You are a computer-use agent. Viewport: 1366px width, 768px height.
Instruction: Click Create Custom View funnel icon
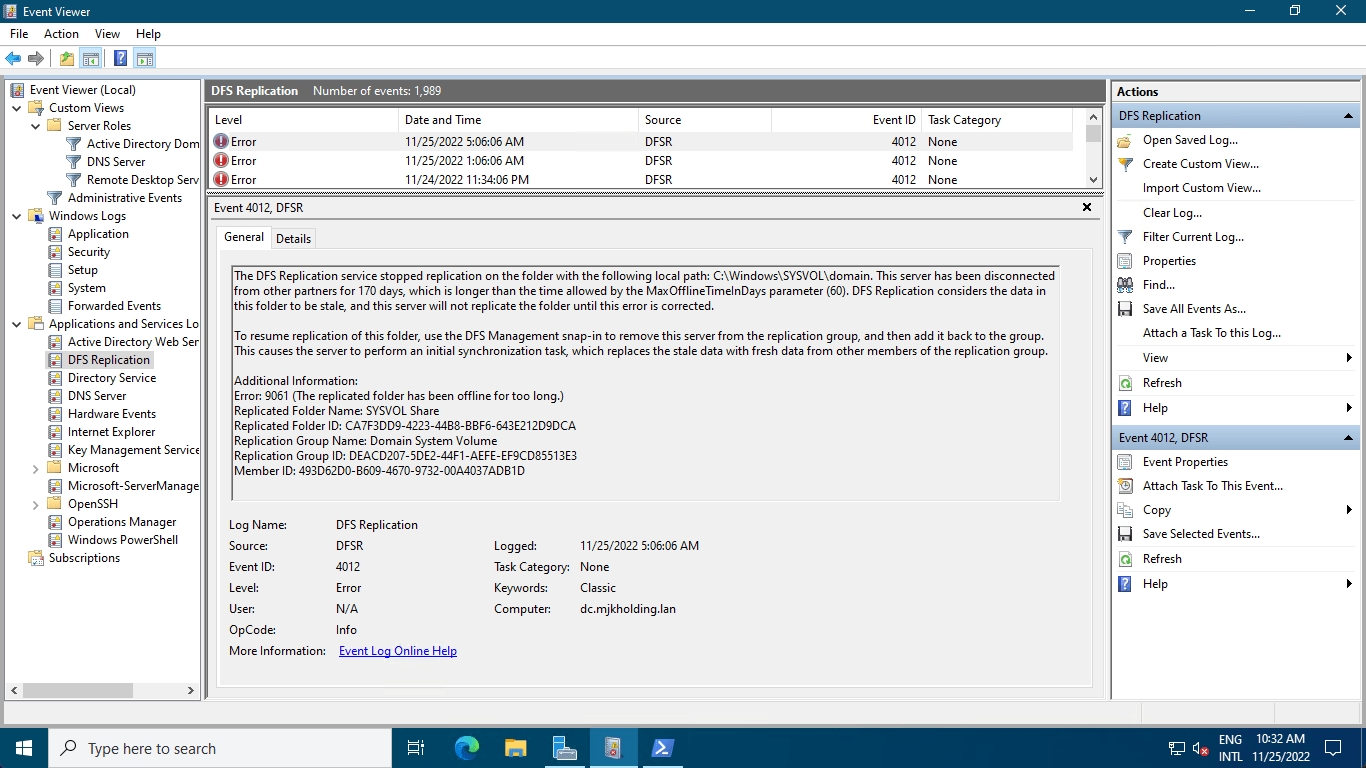click(1125, 164)
